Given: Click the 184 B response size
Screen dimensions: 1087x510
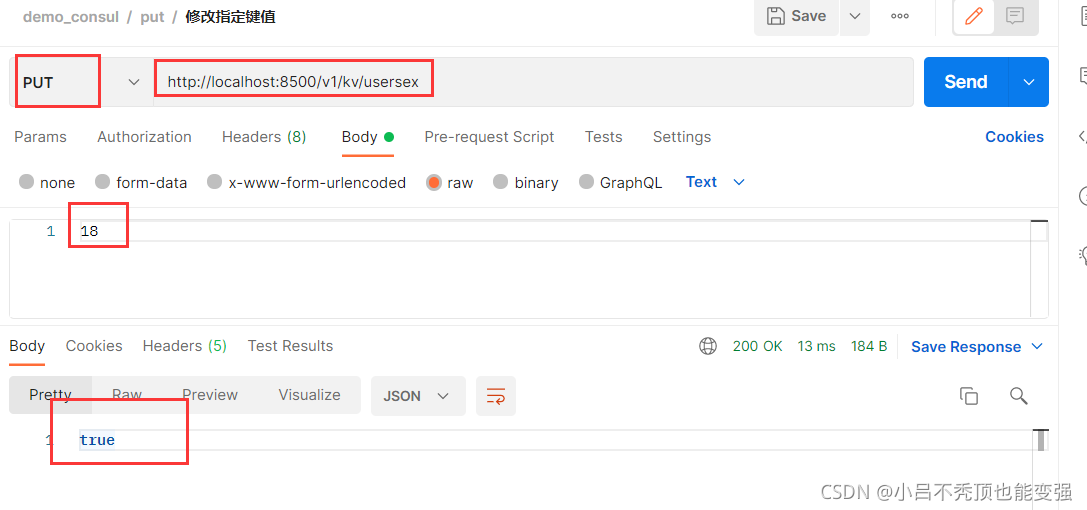Looking at the screenshot, I should pyautogui.click(x=869, y=346).
